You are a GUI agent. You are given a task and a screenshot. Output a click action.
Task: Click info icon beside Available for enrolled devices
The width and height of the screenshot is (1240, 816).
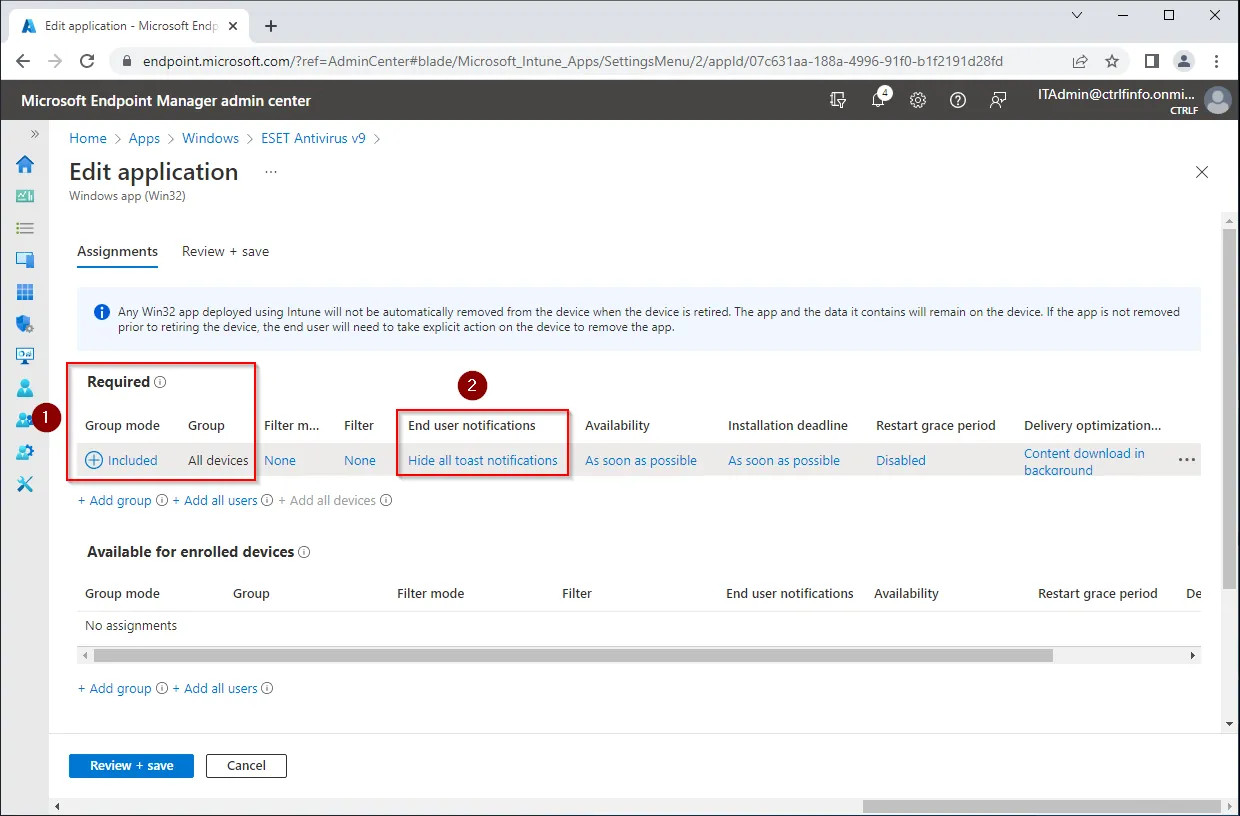tap(304, 552)
